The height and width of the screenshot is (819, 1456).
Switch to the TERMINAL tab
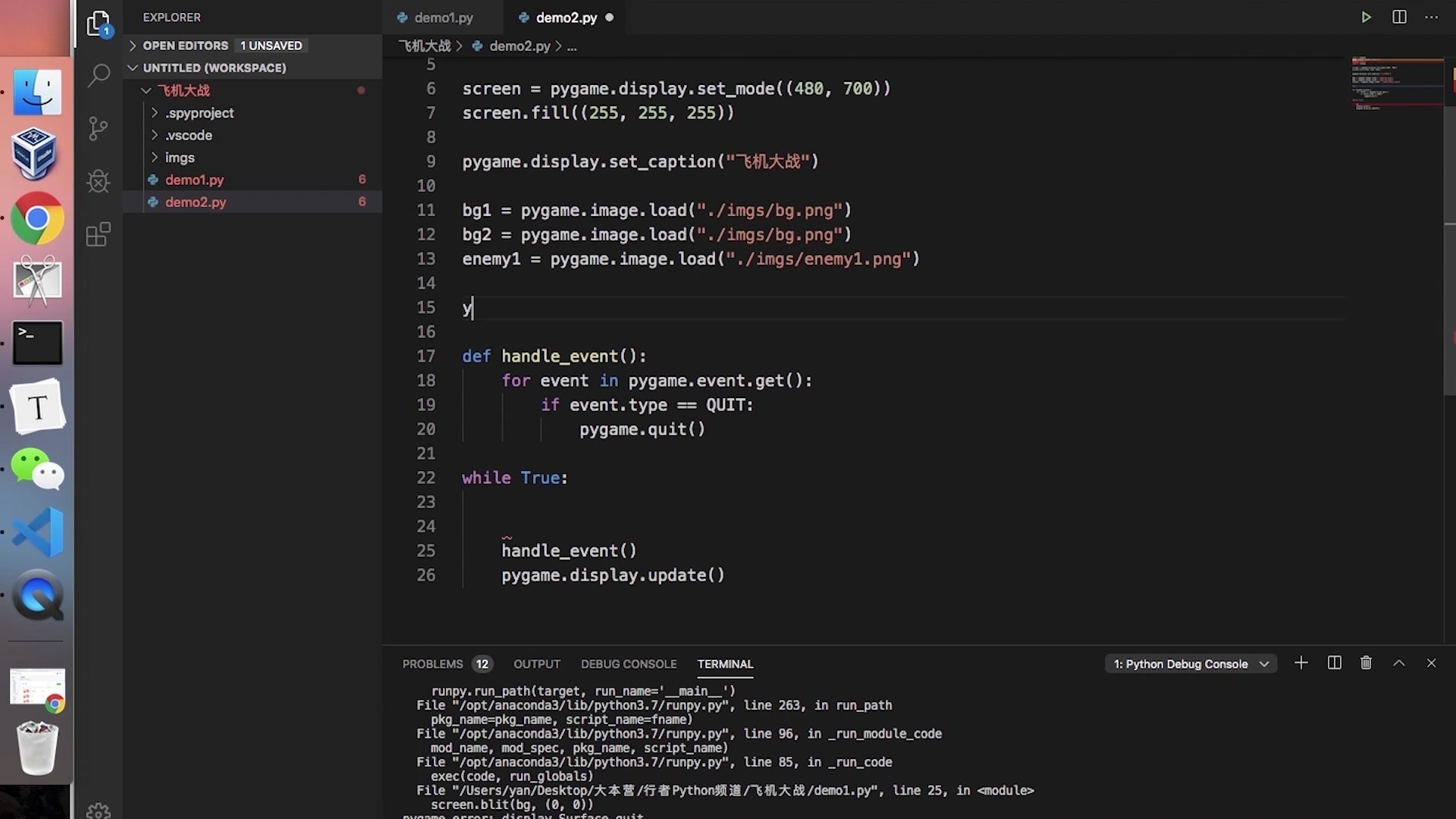click(x=725, y=663)
